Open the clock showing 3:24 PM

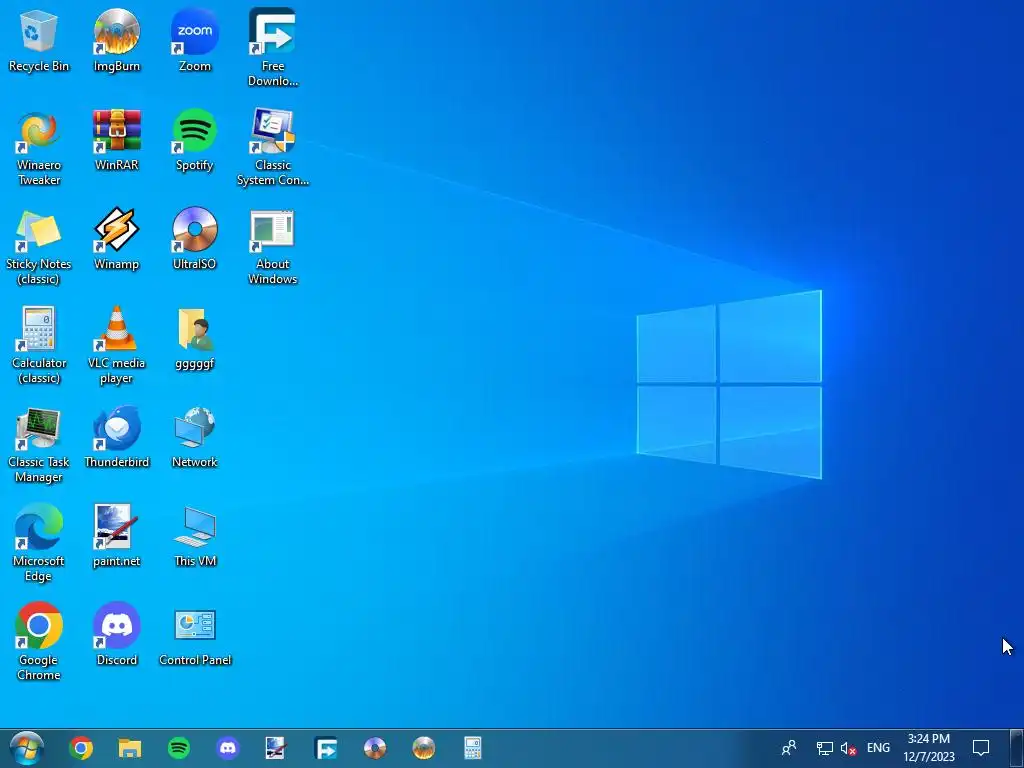click(x=929, y=748)
